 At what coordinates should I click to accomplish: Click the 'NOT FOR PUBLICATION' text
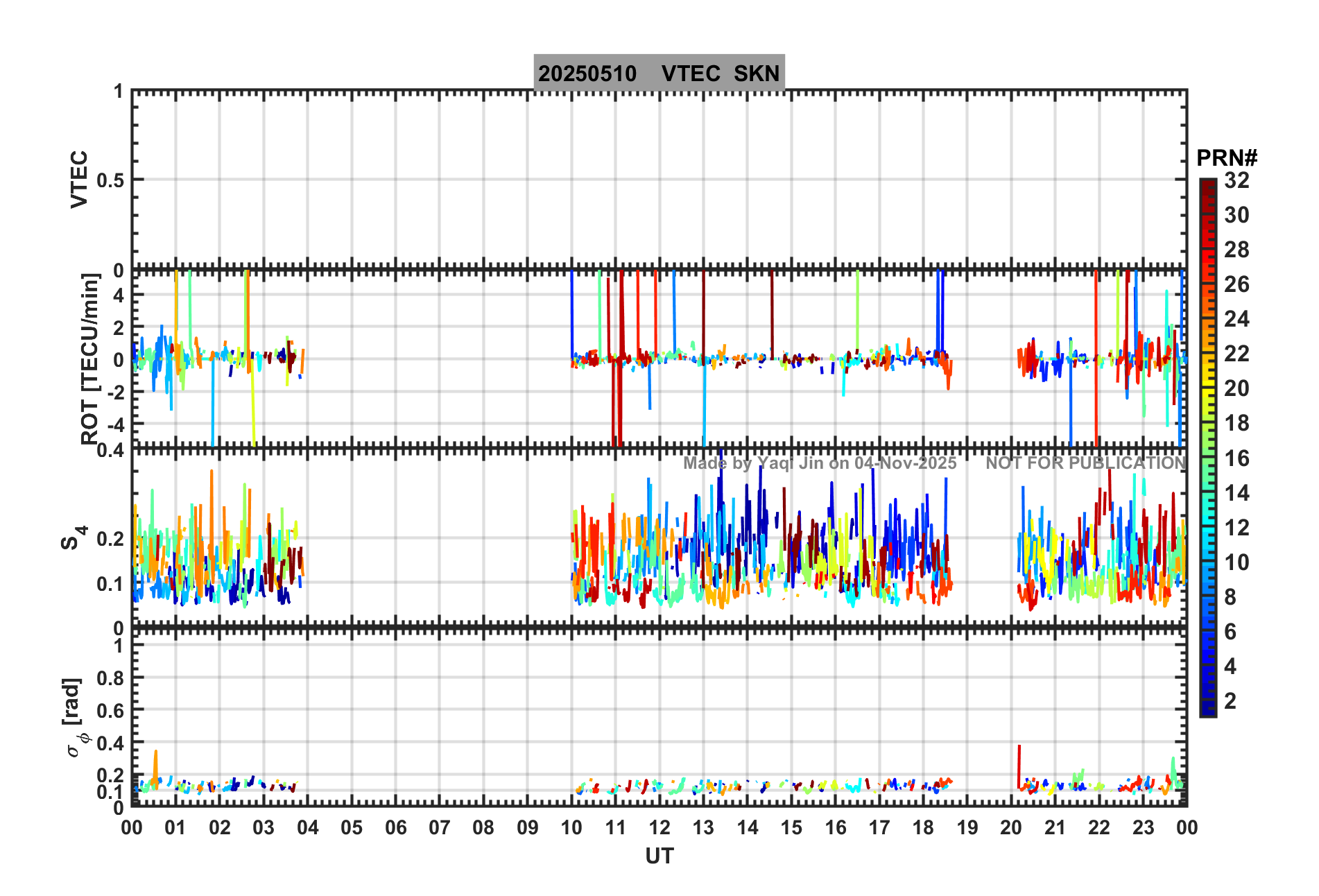pos(1086,463)
